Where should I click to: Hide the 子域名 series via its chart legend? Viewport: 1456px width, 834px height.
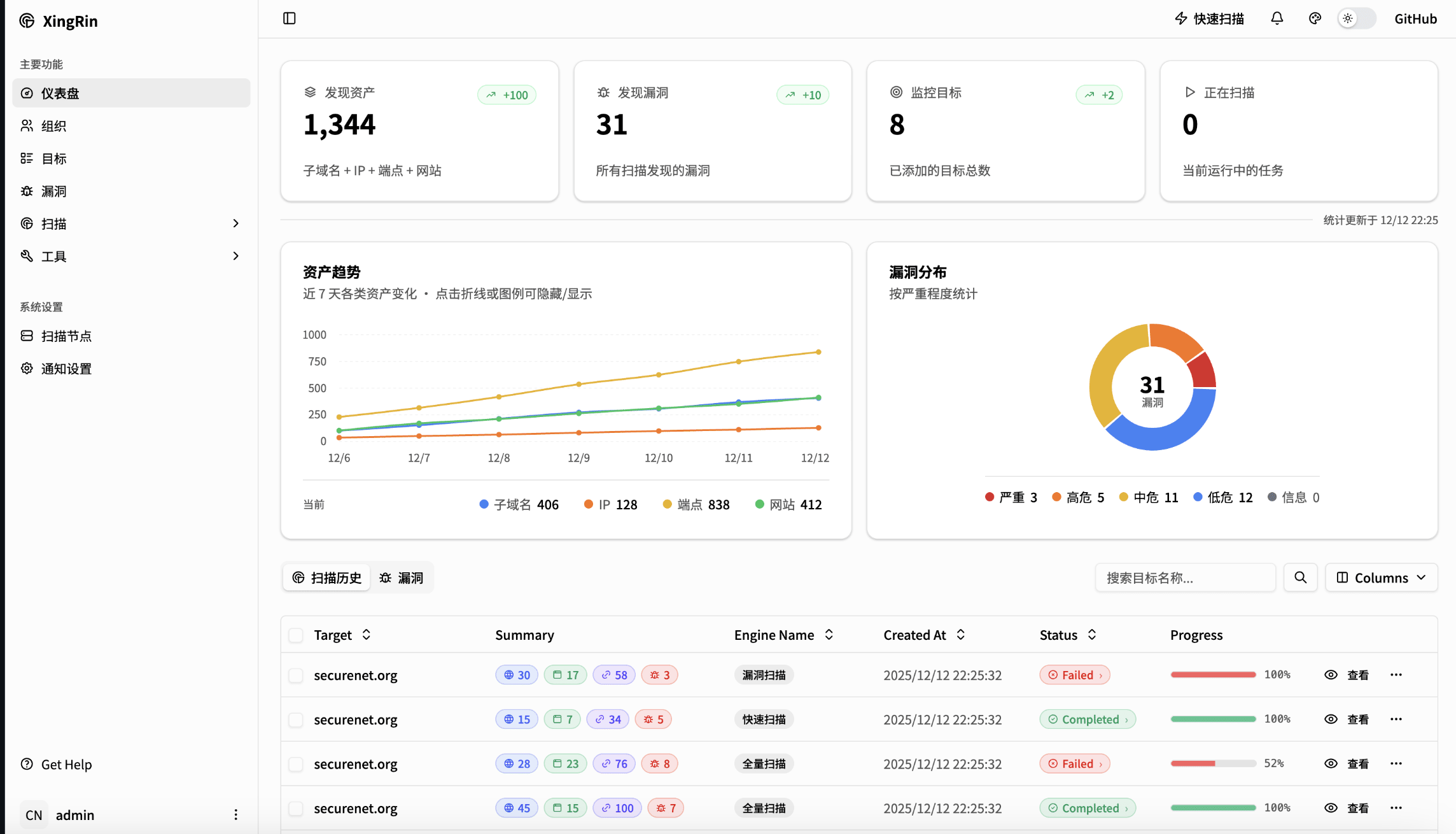tap(519, 504)
